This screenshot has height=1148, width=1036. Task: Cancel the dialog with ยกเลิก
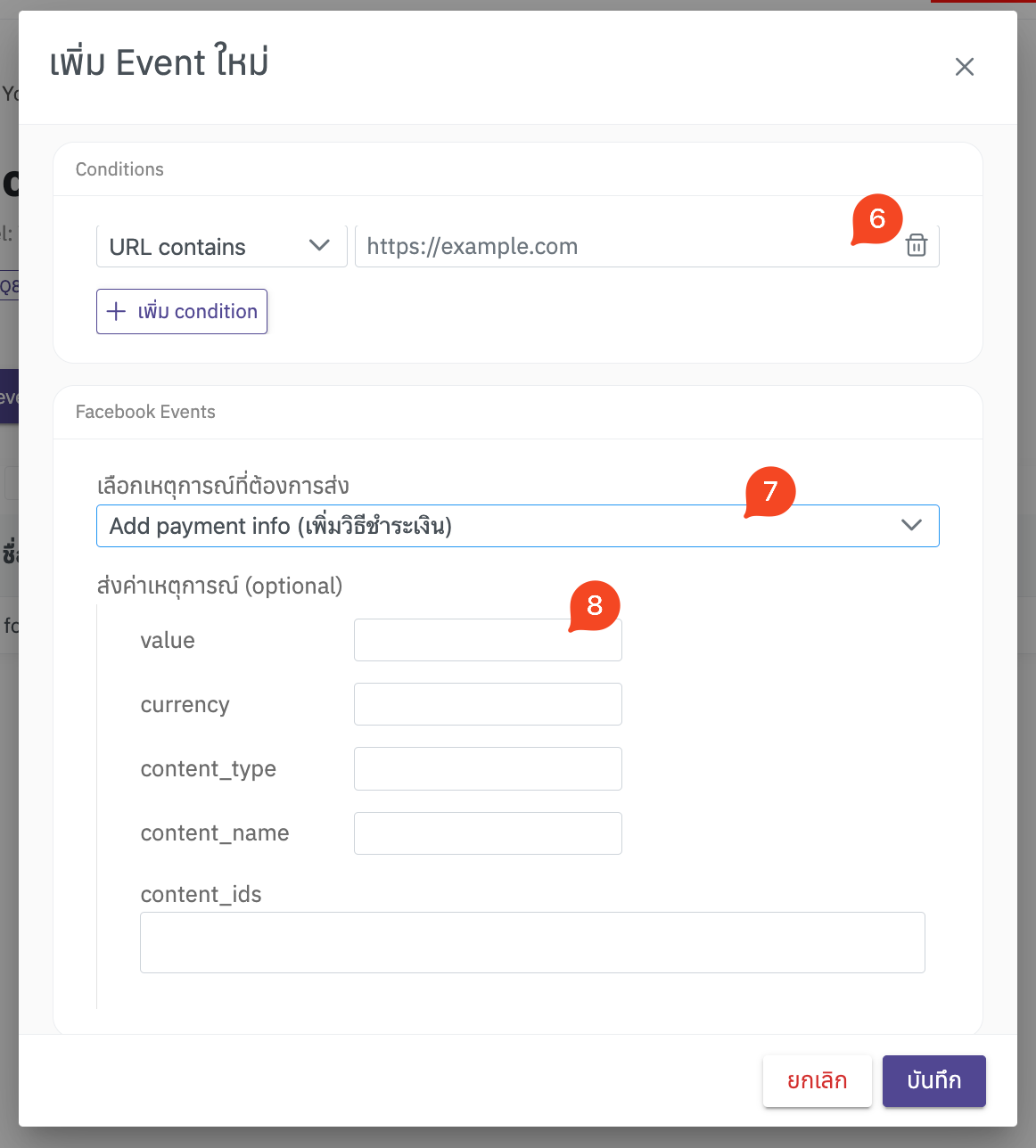point(817,1080)
